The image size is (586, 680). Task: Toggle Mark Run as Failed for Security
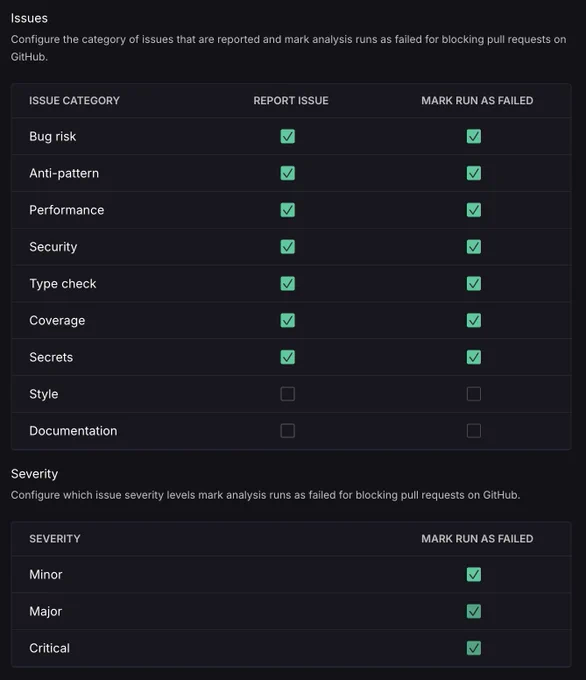pyautogui.click(x=474, y=247)
